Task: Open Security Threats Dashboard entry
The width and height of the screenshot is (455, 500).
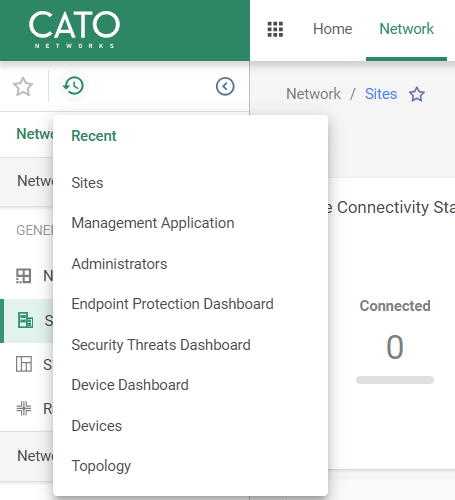Action: 161,345
